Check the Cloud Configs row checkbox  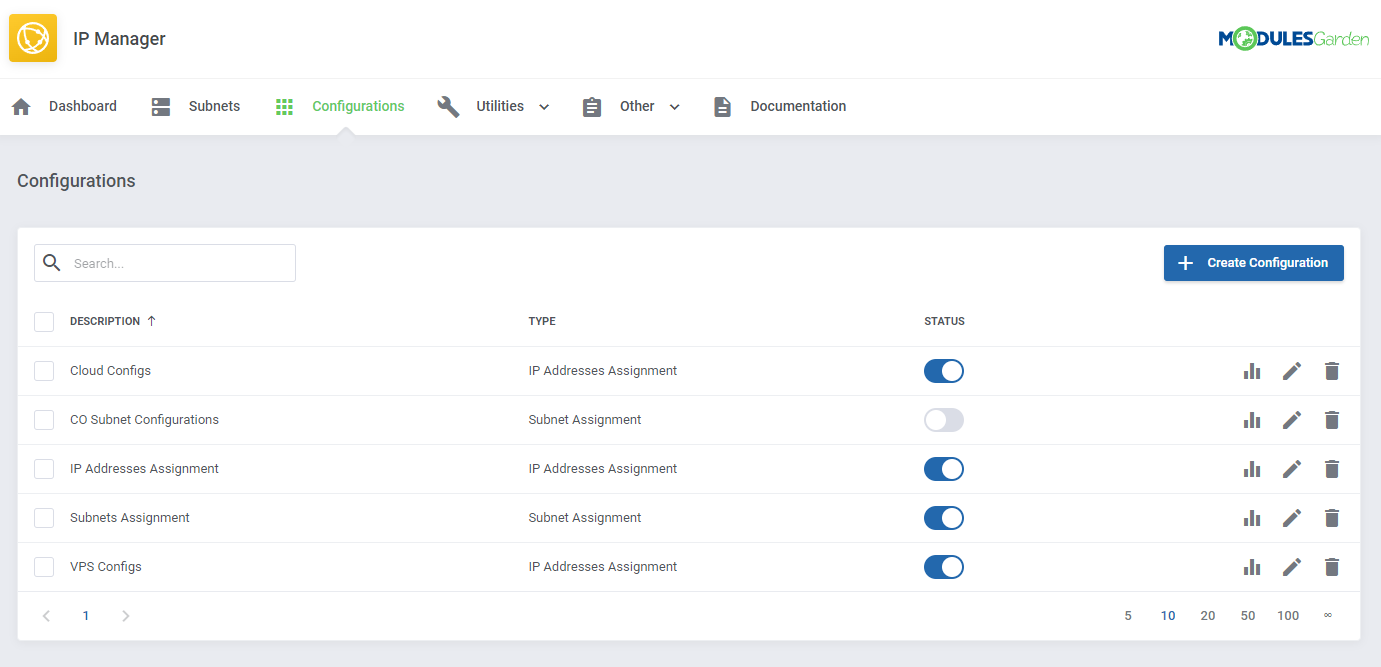click(44, 370)
